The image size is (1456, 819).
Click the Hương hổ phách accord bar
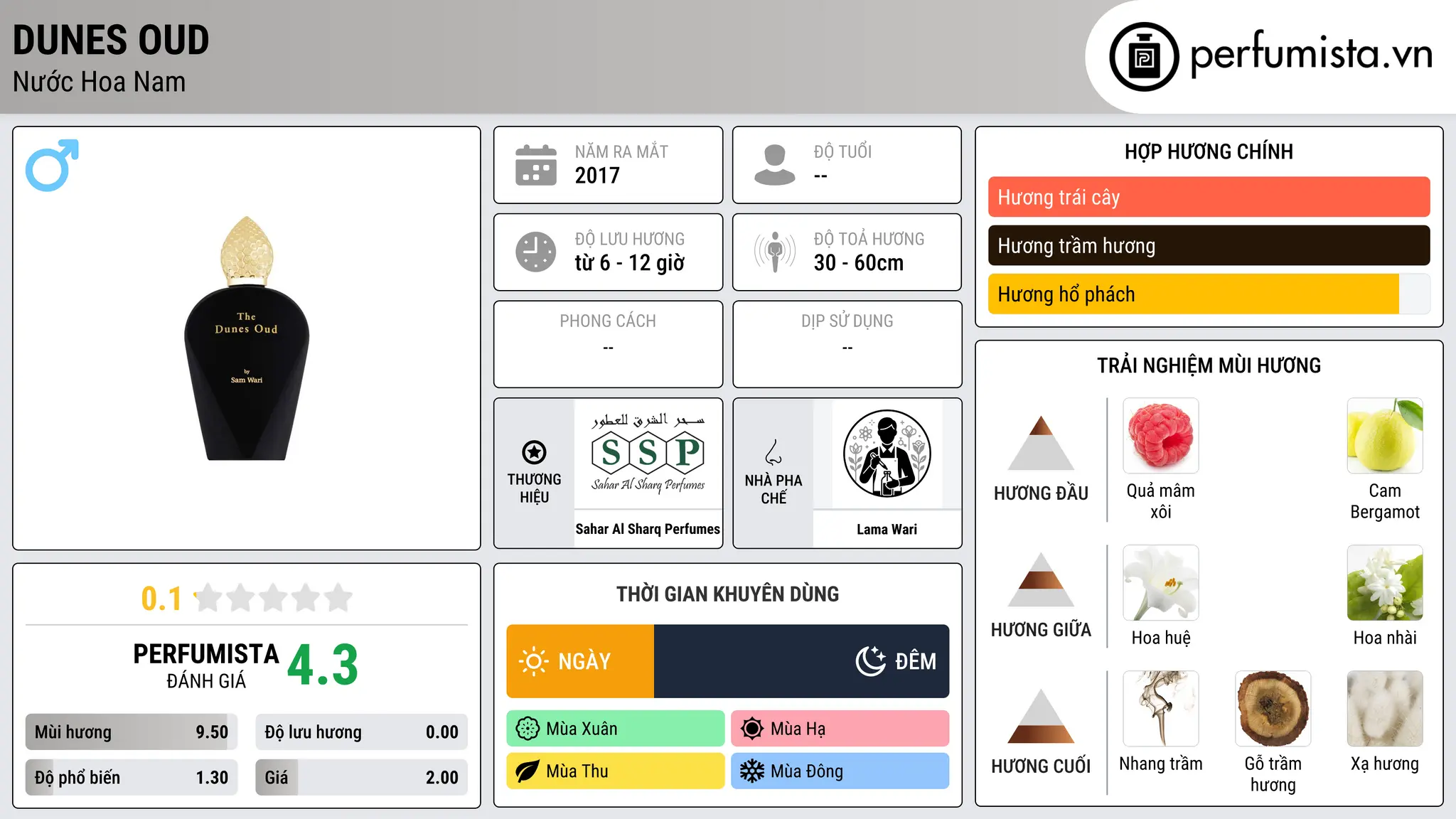tap(1209, 294)
